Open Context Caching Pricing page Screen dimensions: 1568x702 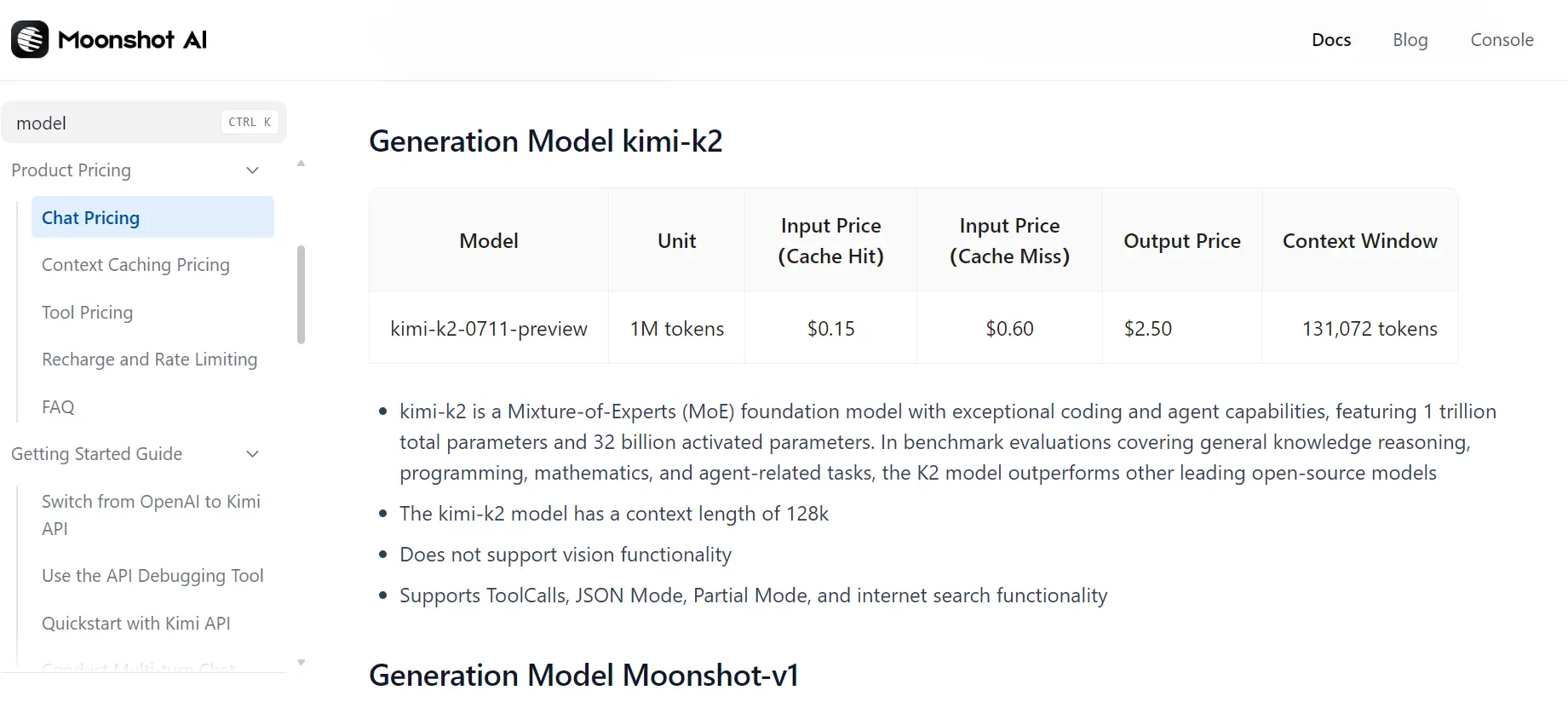coord(135,265)
